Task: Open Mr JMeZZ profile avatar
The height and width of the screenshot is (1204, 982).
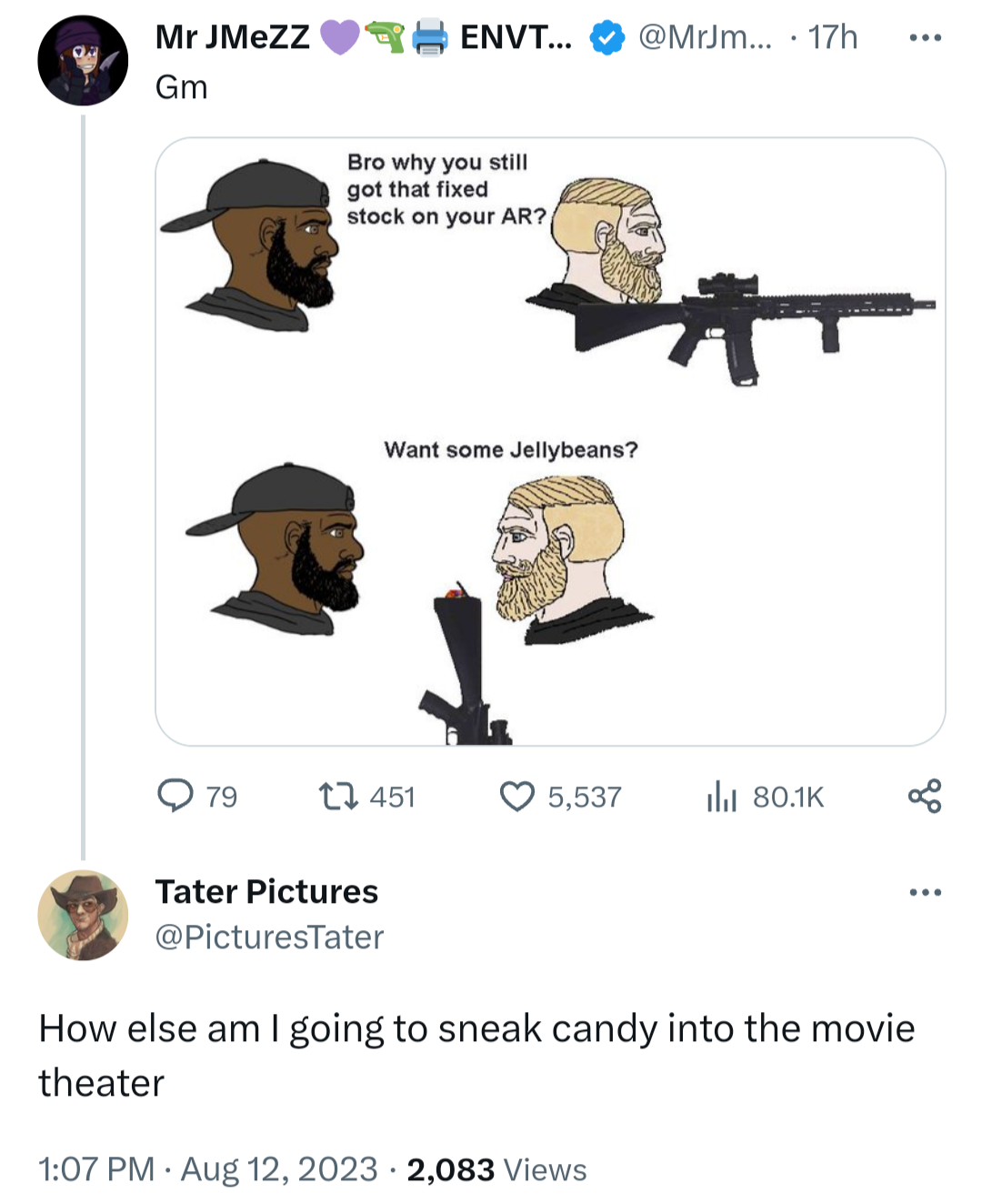Action: coord(83,61)
